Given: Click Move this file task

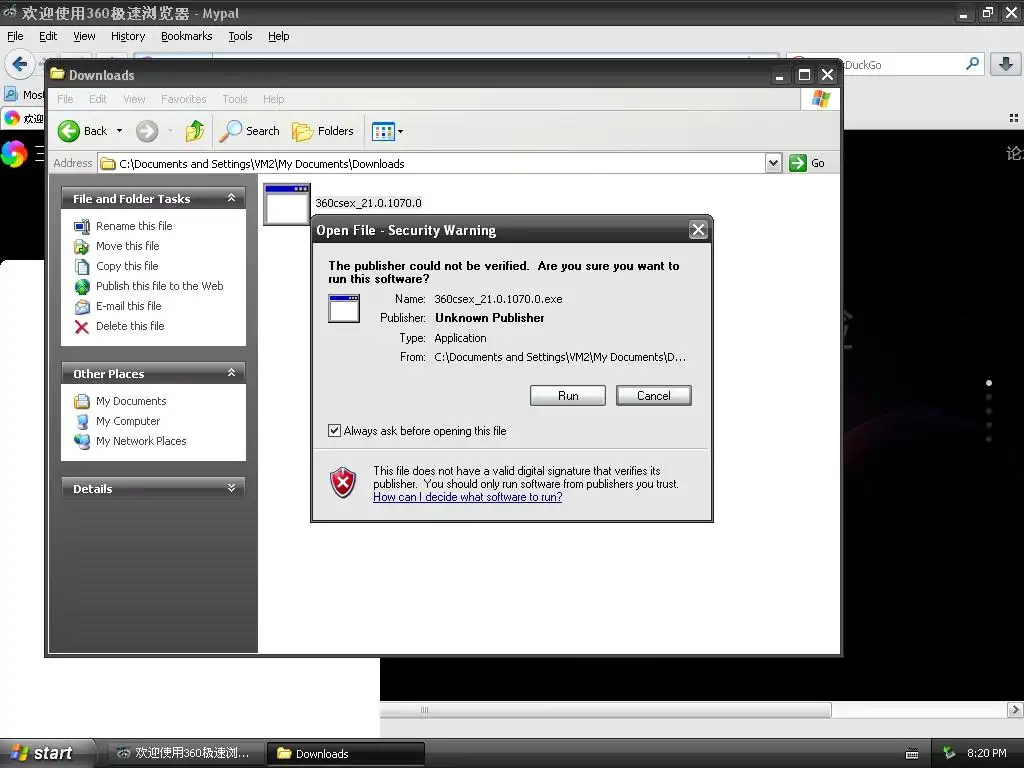Looking at the screenshot, I should click(x=127, y=246).
